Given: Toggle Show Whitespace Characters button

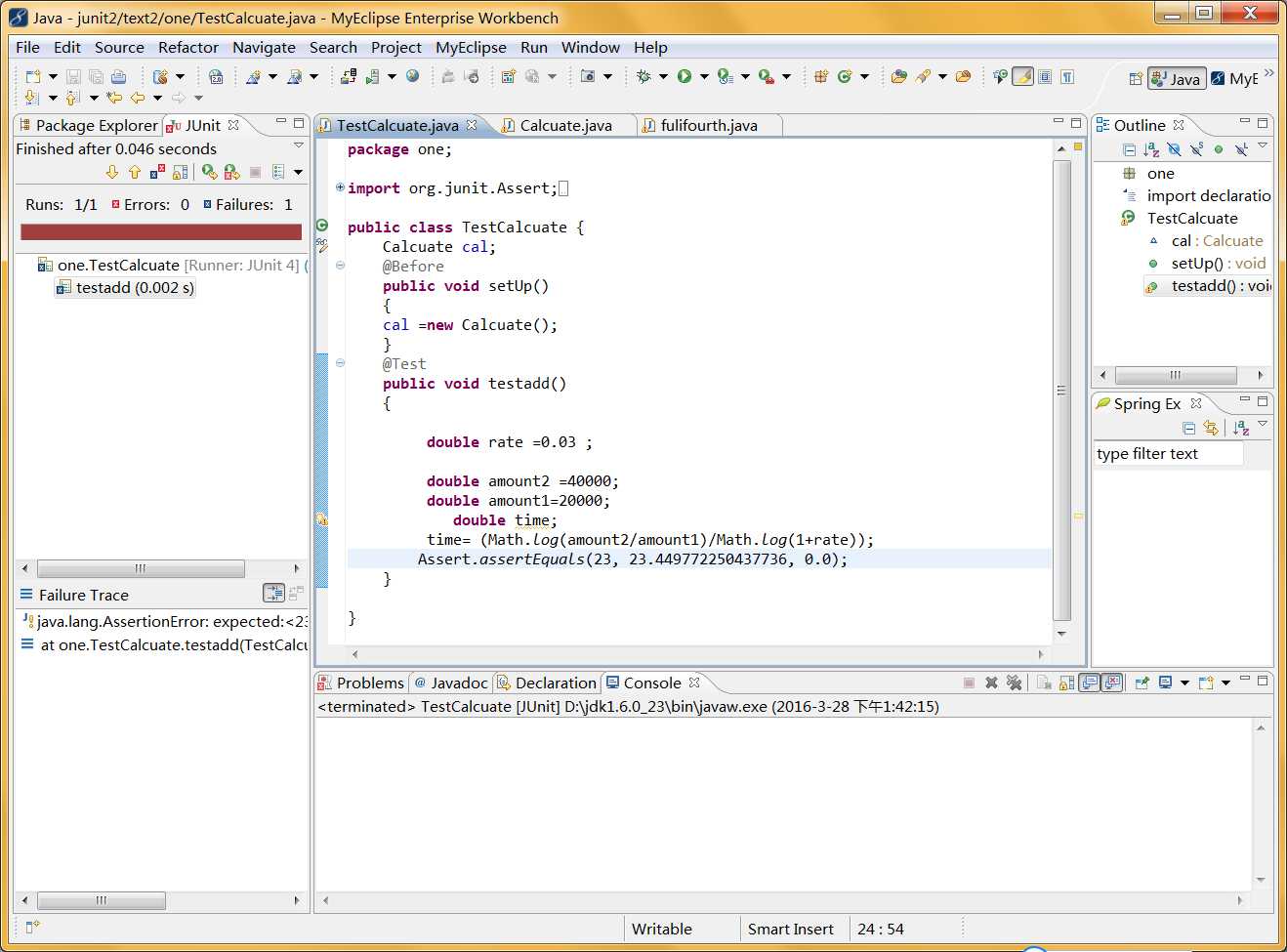Looking at the screenshot, I should (1067, 76).
